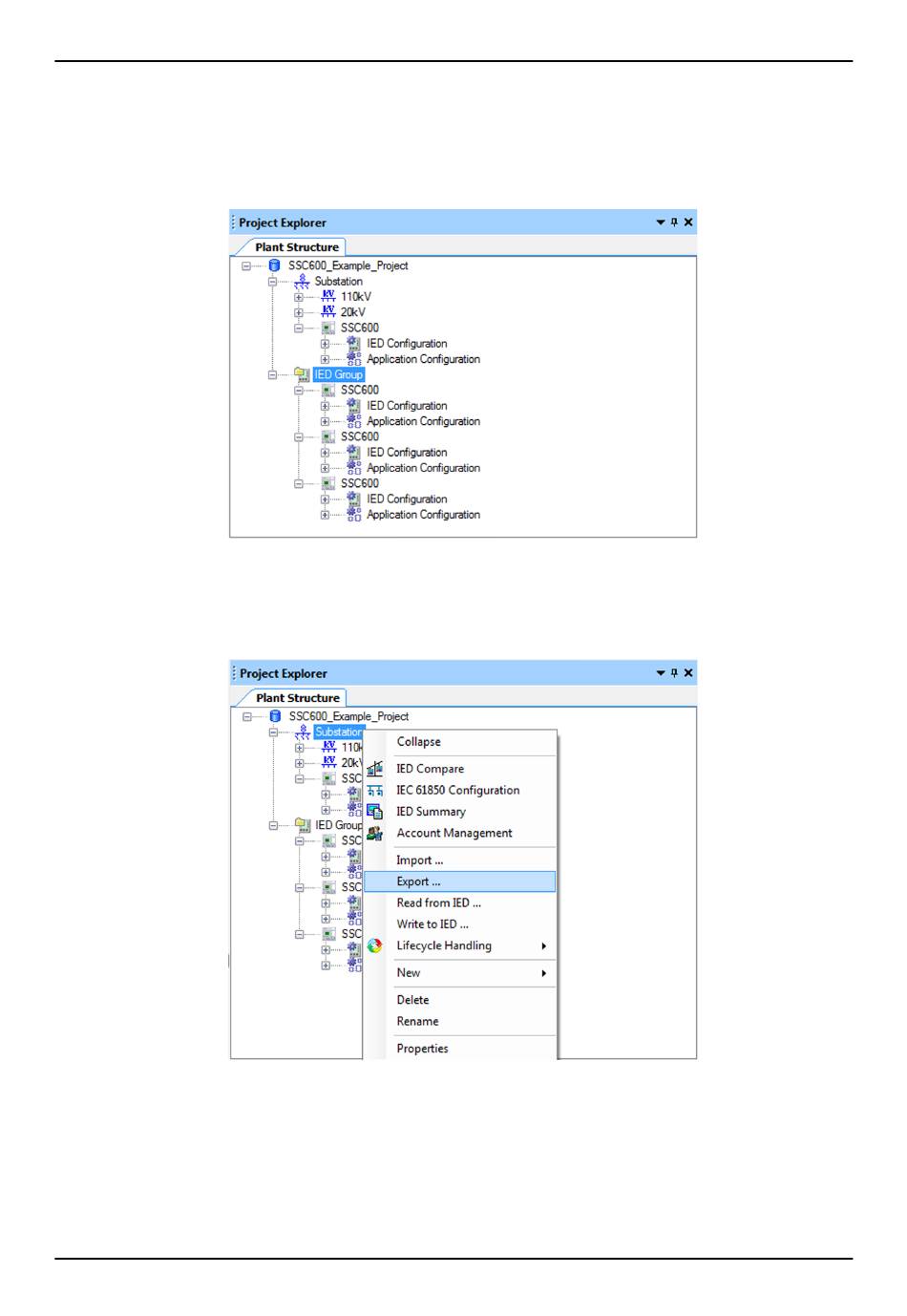Open the Lifecycle Handling submenu arrow
This screenshot has height=1316, width=907.
543,946
